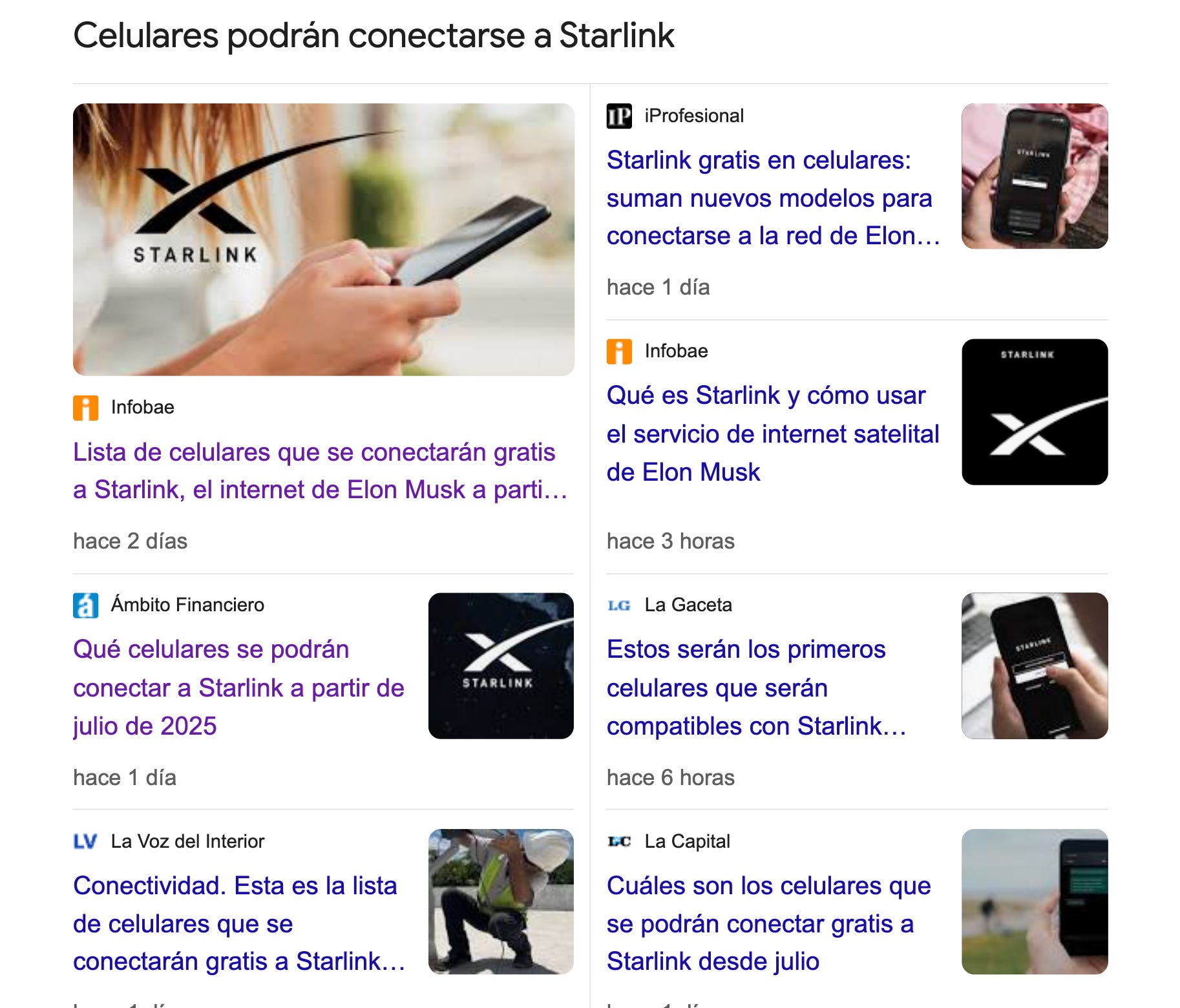The width and height of the screenshot is (1180, 1008).
Task: Open 'Starlink gratis en celulares' headline
Action: pos(774,198)
